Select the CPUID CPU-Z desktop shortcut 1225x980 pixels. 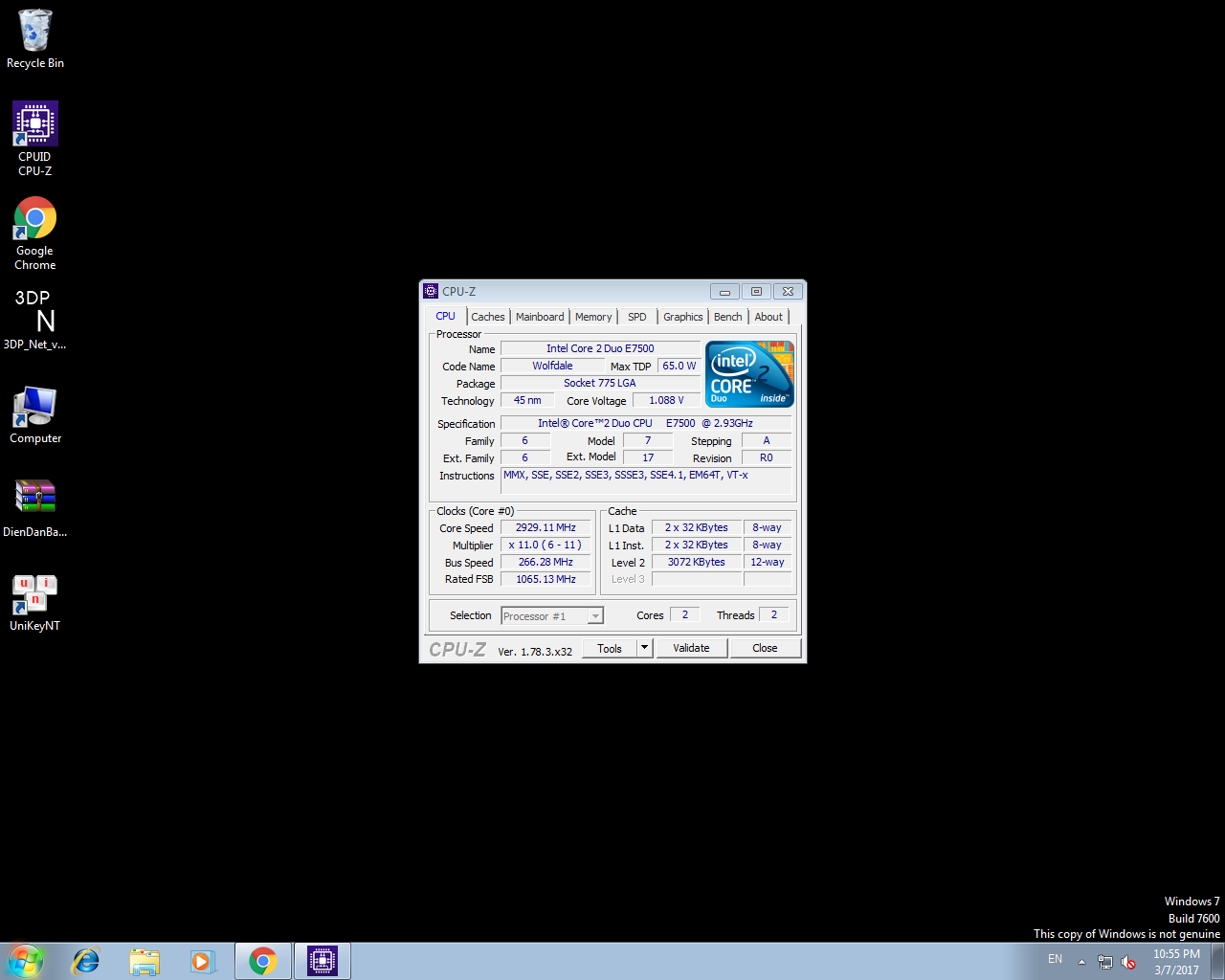point(35,140)
